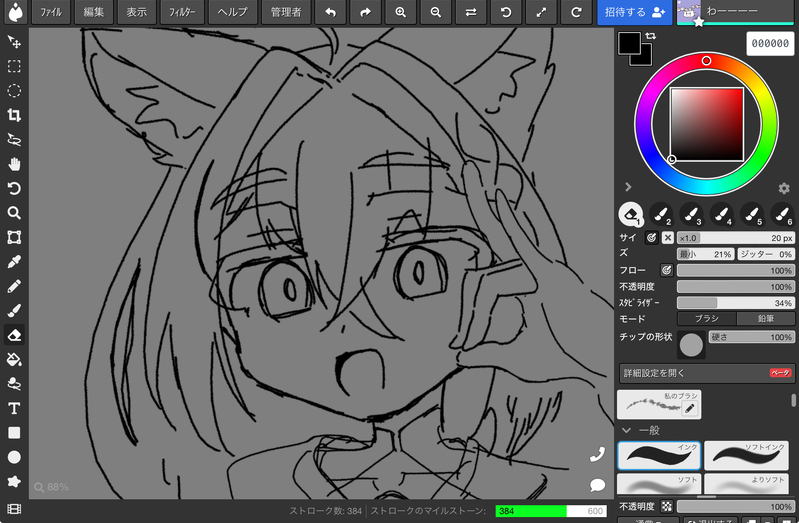Select the Rectangle shape tool
Viewport: 799px width, 523px height.
[14, 433]
